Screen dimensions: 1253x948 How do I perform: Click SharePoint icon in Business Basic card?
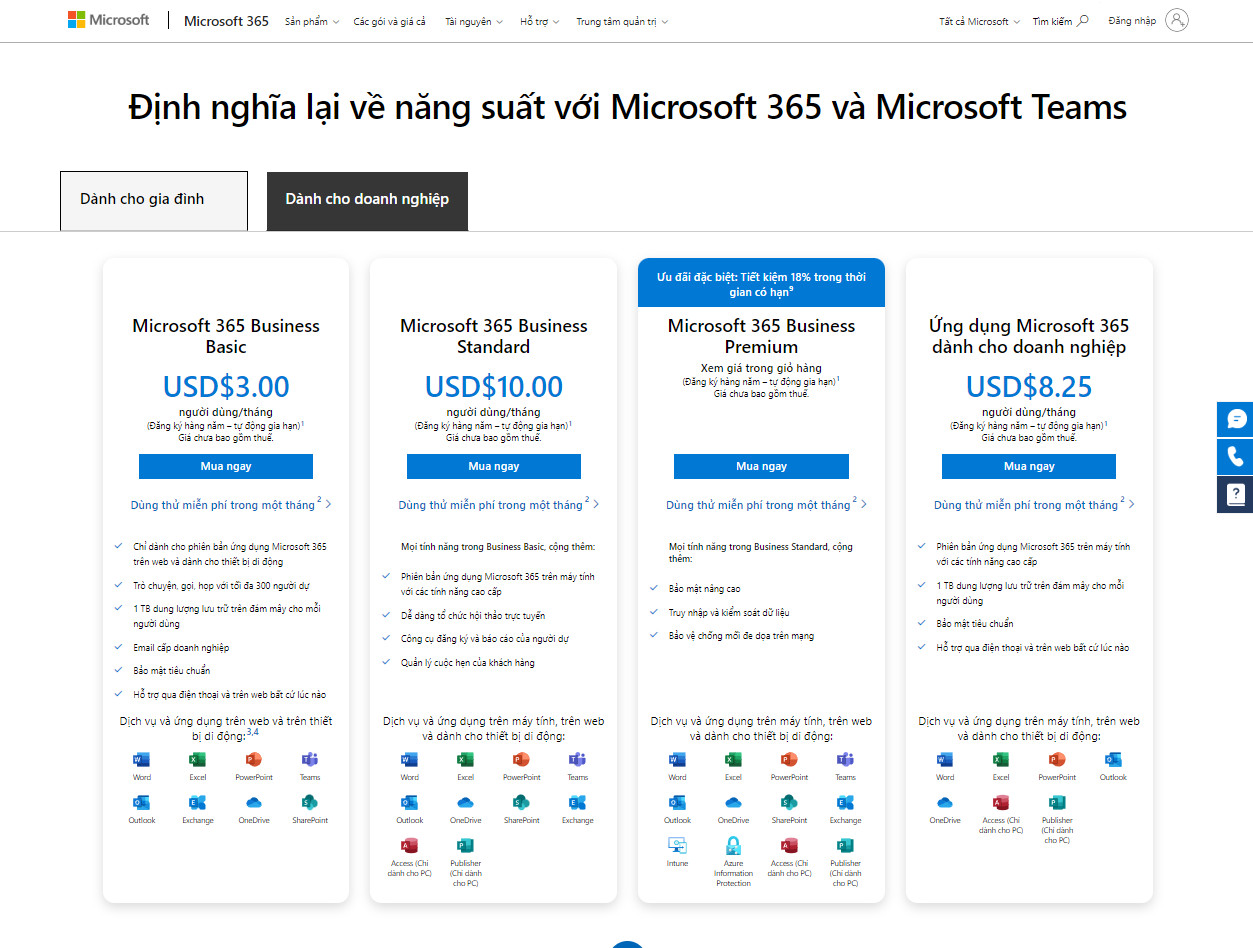click(309, 803)
